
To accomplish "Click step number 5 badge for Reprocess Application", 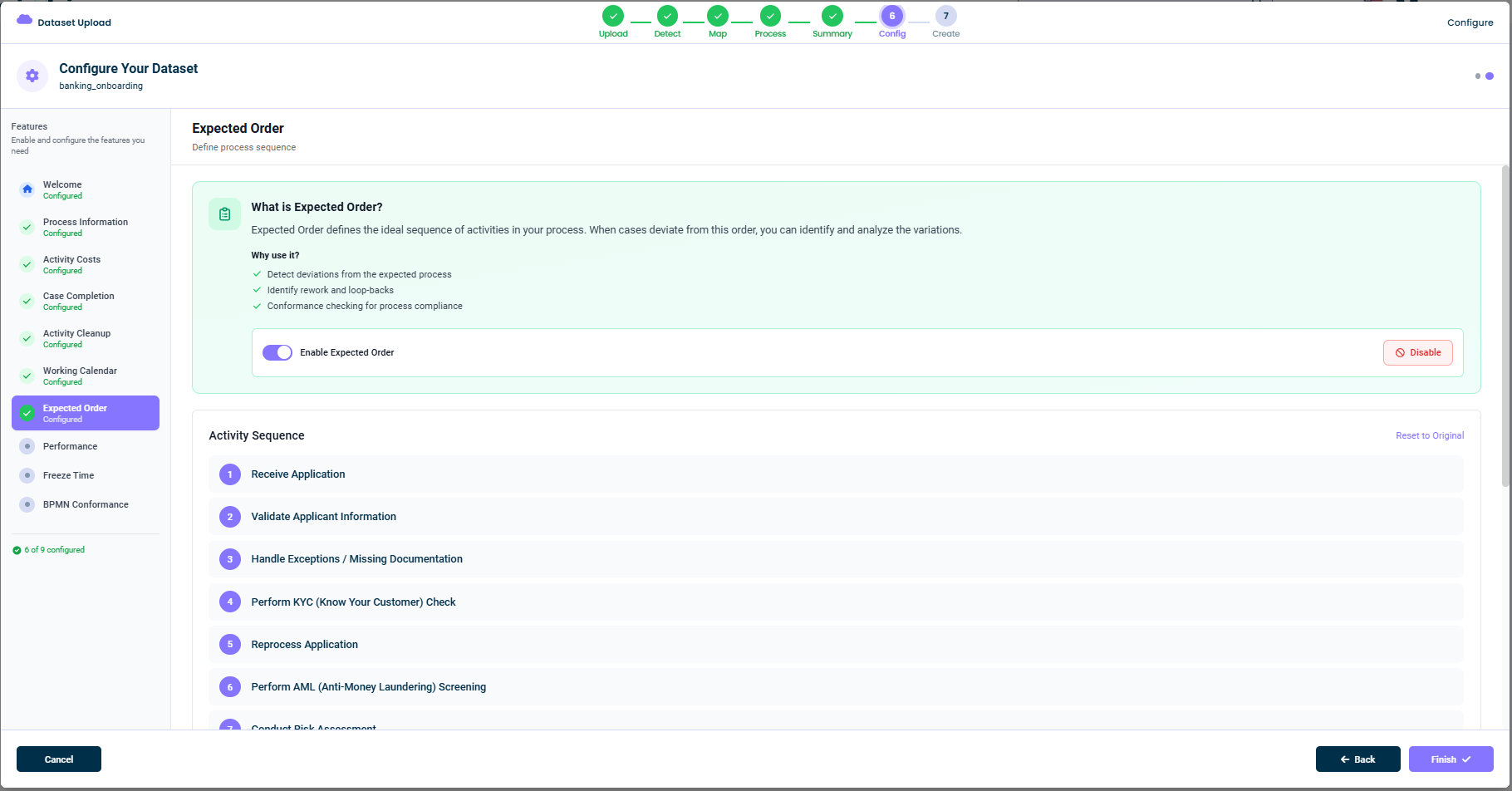I will 230,644.
